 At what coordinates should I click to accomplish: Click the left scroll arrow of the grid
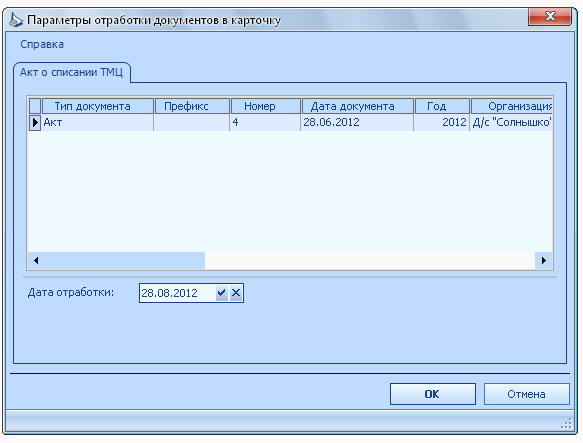tap(36, 260)
